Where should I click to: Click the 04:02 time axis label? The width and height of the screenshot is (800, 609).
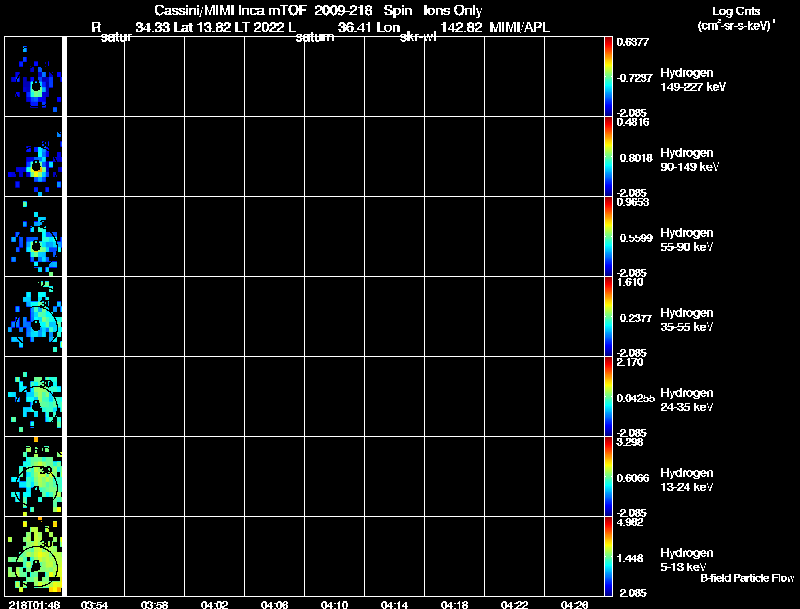point(214,605)
